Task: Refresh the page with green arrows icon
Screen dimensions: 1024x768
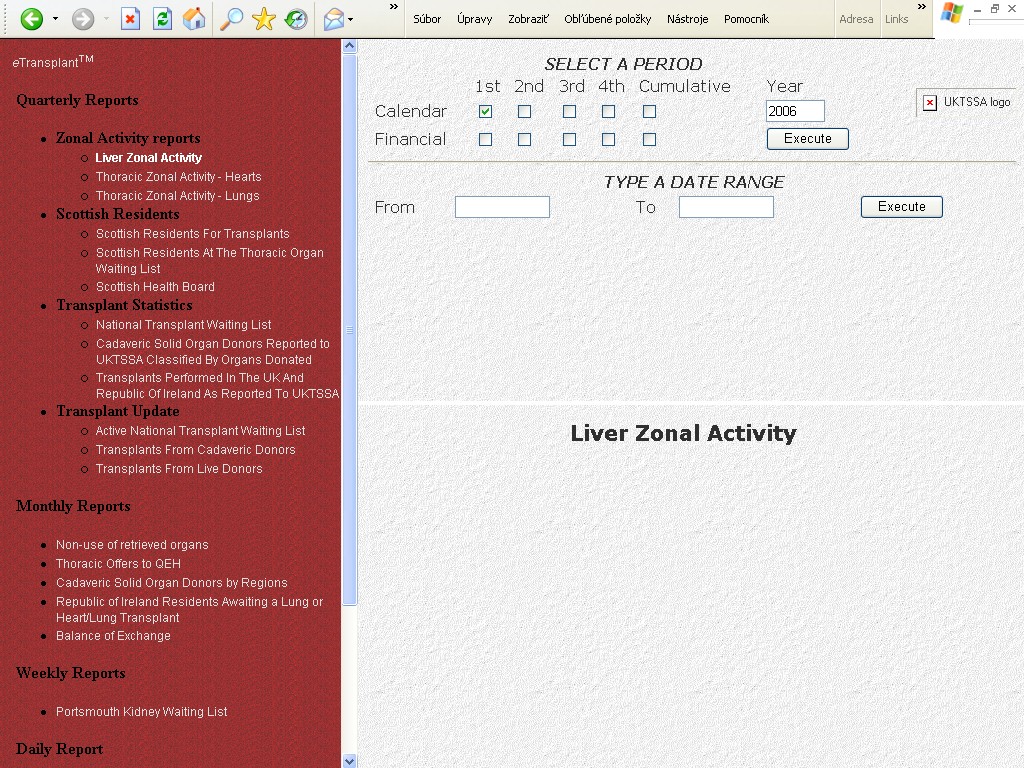Action: (162, 19)
